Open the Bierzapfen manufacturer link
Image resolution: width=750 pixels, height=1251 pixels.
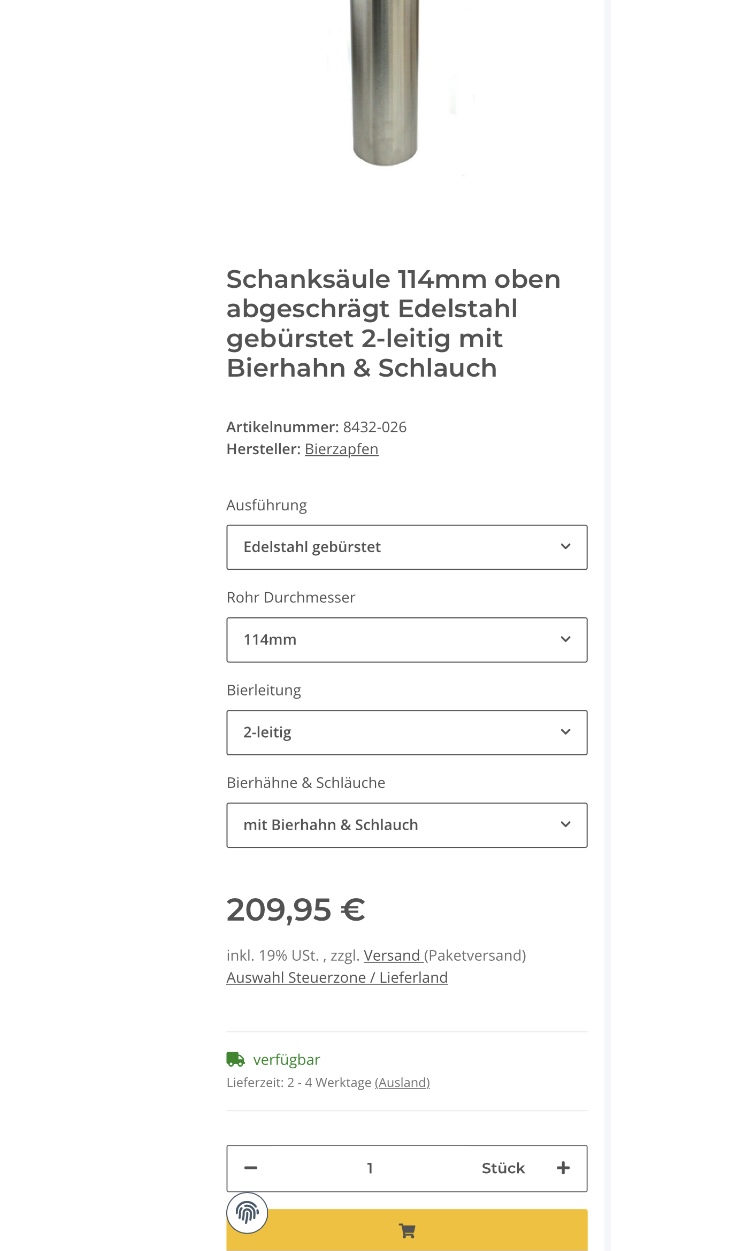pyautogui.click(x=341, y=449)
